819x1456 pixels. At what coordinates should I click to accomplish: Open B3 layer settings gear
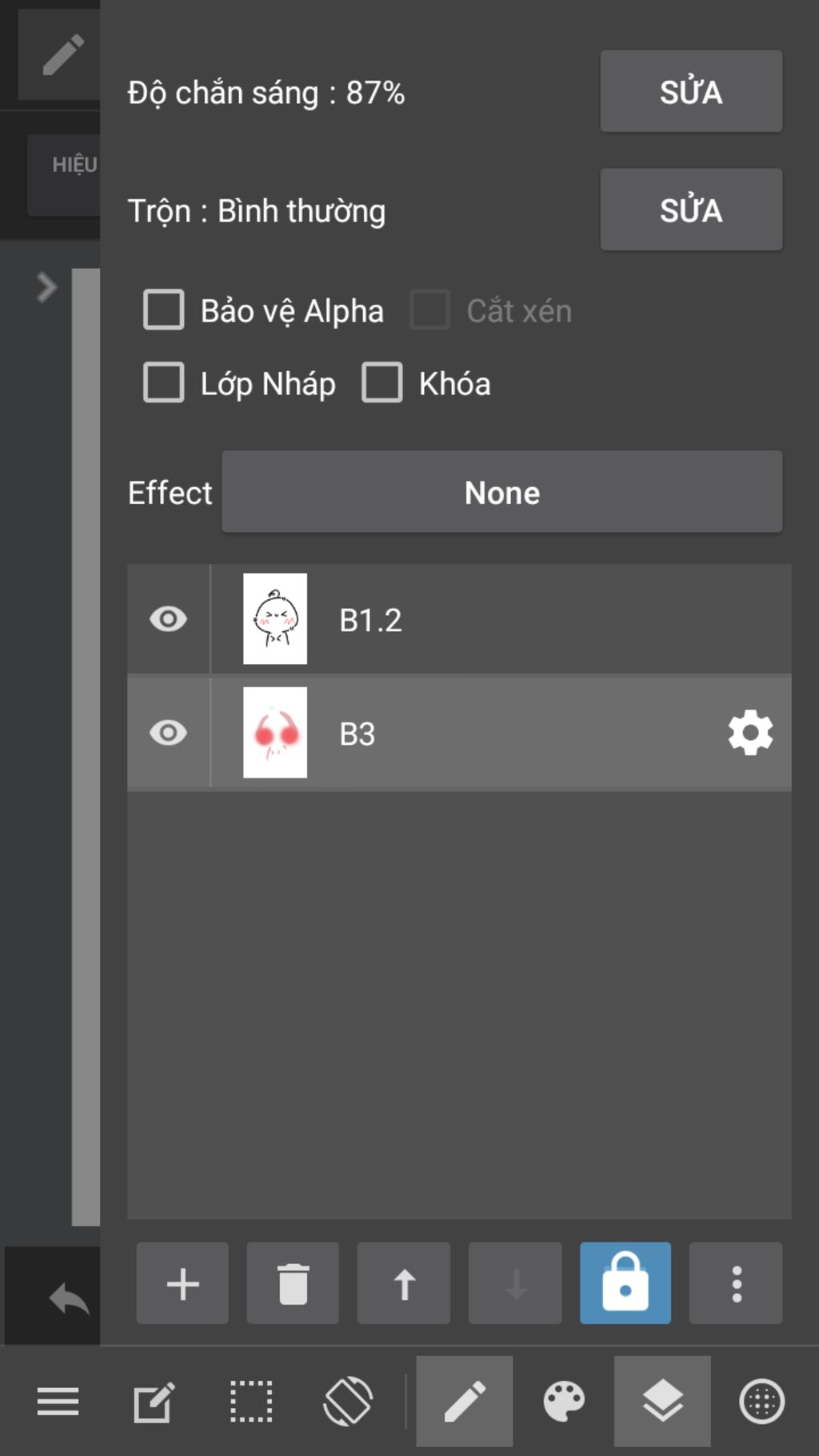tap(750, 733)
